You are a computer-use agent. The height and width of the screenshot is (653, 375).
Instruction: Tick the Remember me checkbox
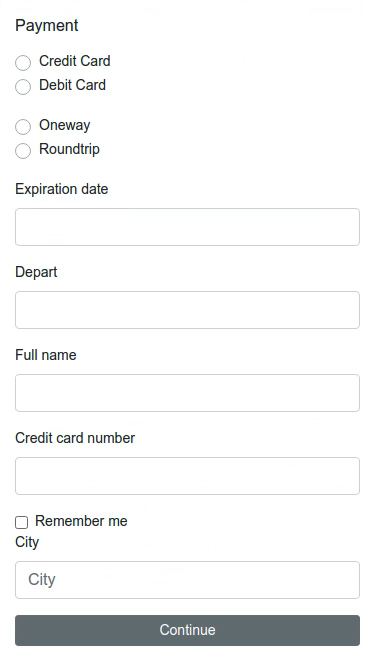point(22,522)
